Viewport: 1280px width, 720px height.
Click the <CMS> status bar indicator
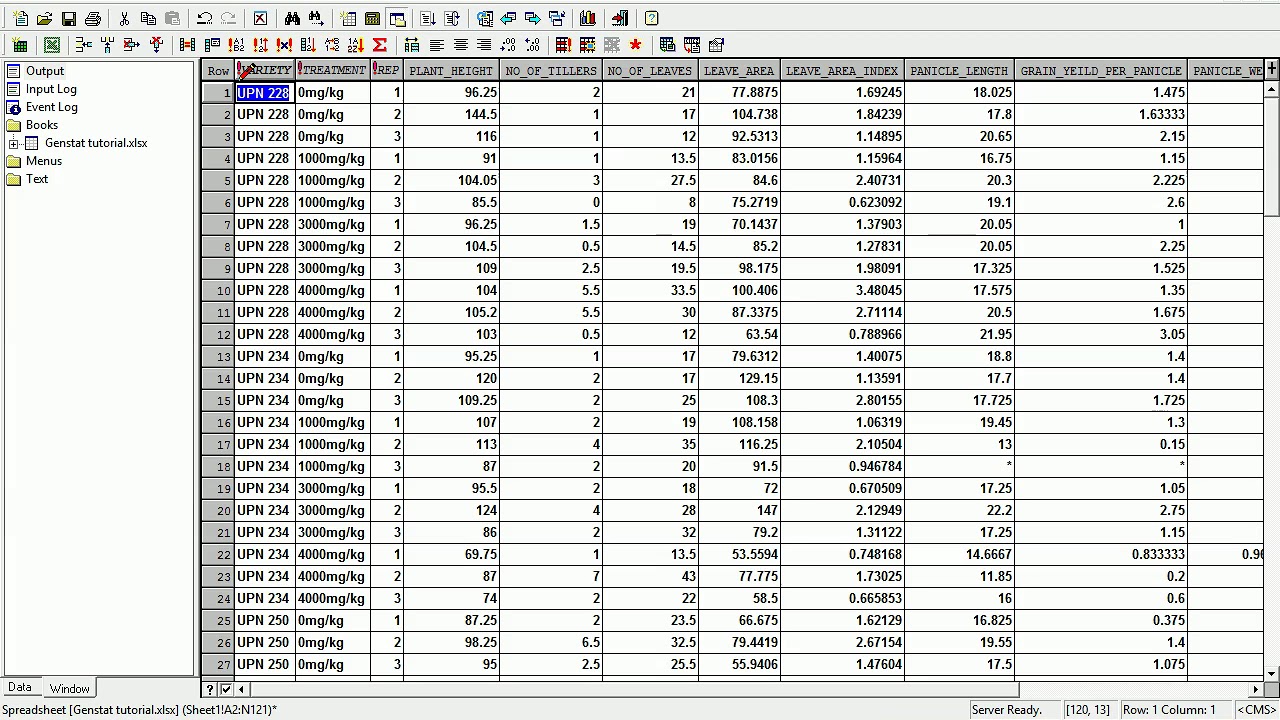[1257, 710]
